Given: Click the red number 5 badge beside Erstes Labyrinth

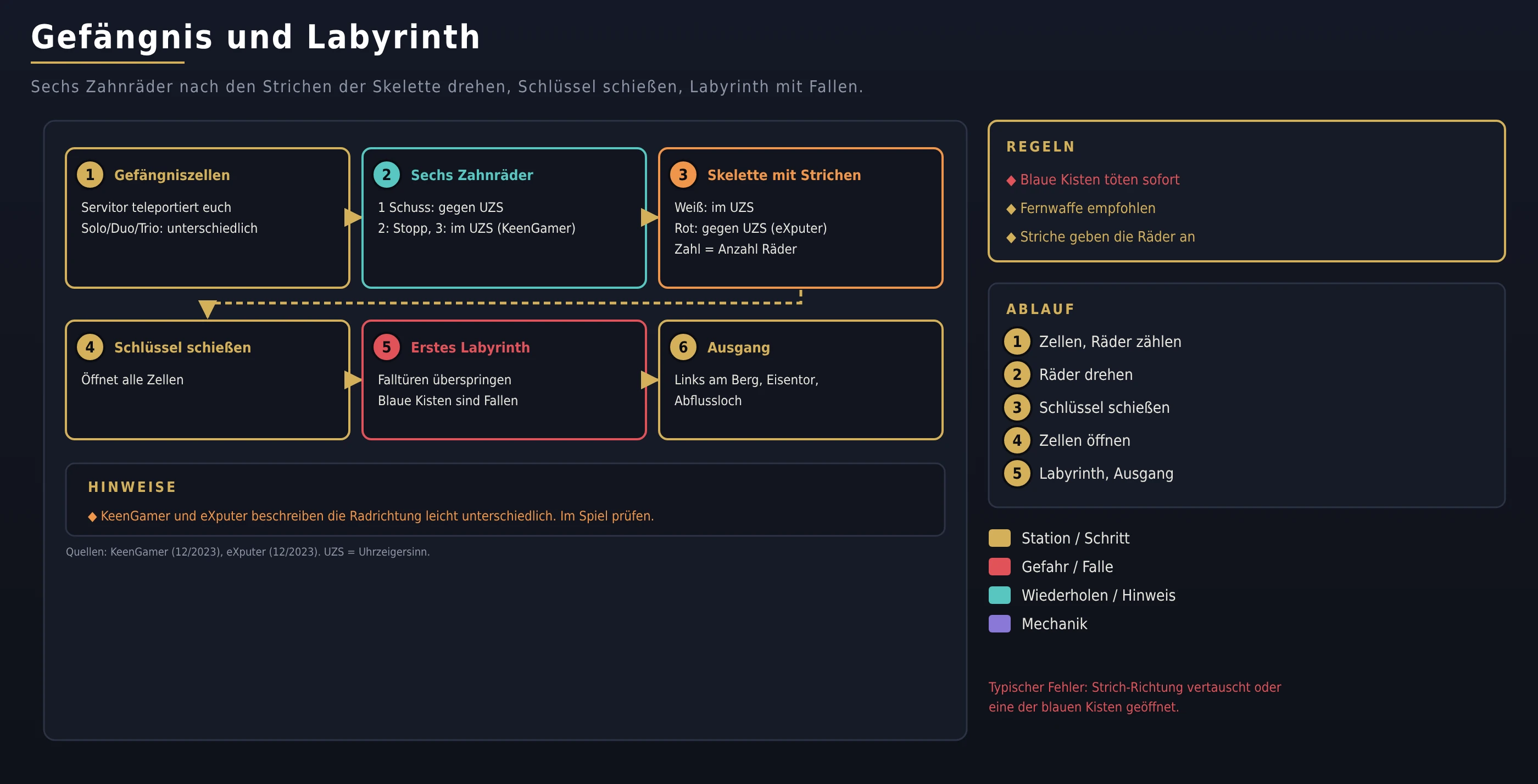Looking at the screenshot, I should [x=386, y=347].
